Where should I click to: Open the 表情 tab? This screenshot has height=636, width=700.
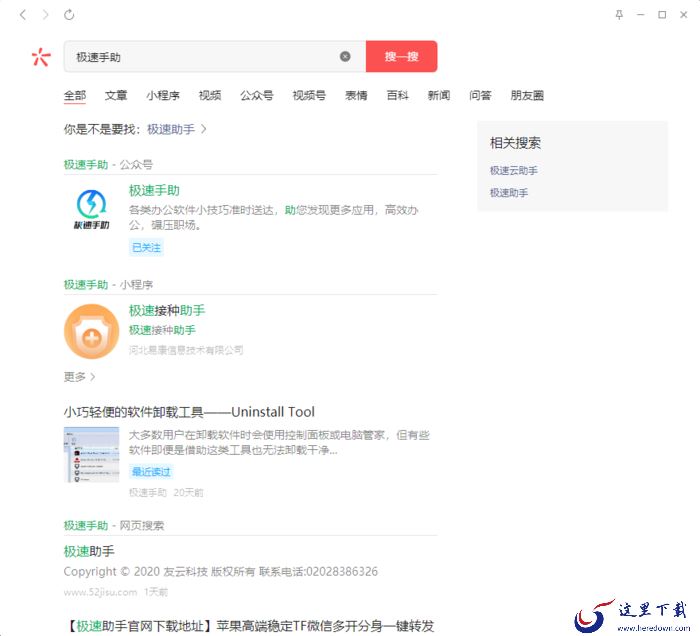click(356, 95)
